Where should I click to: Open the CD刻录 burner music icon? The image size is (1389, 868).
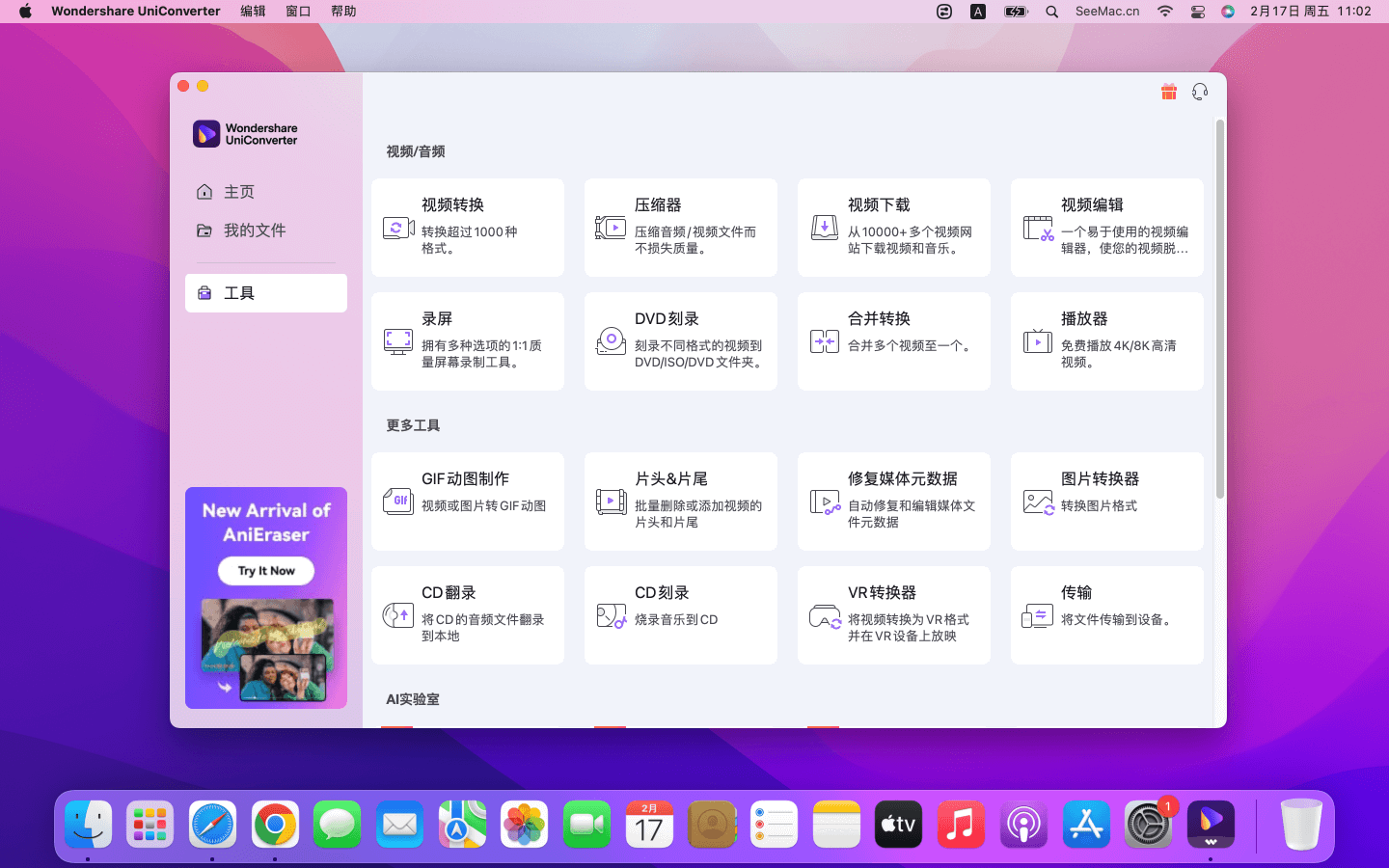point(611,615)
